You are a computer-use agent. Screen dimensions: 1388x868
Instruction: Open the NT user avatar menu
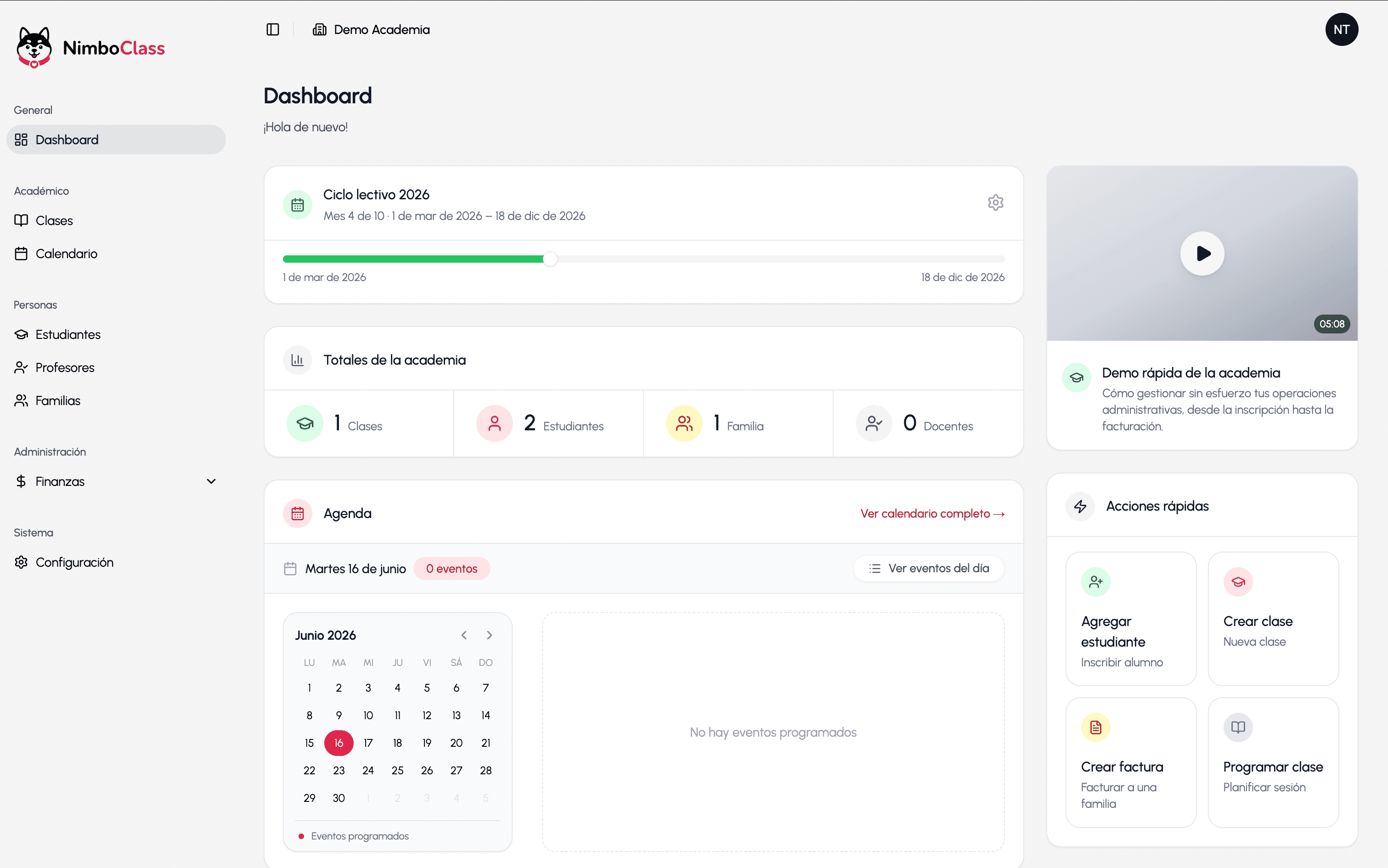tap(1341, 29)
